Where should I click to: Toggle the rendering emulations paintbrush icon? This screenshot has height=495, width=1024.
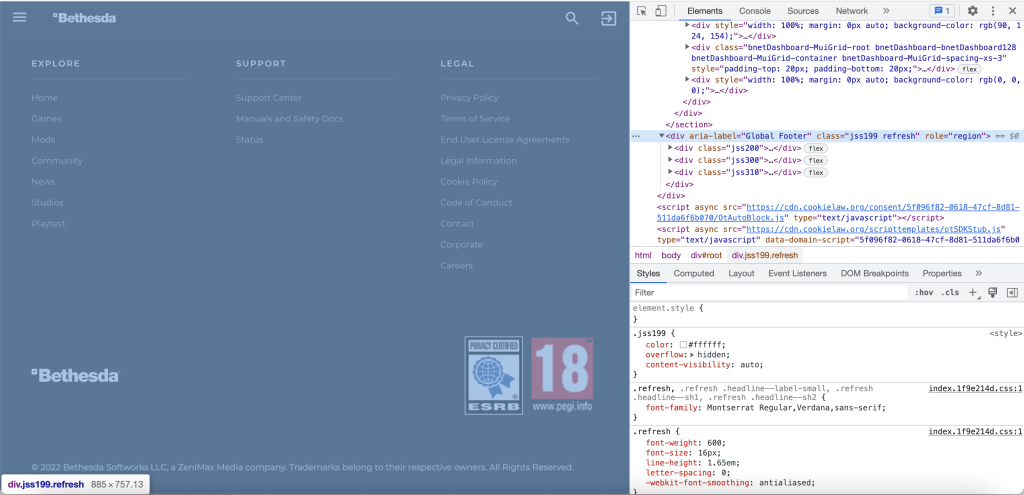(x=993, y=293)
